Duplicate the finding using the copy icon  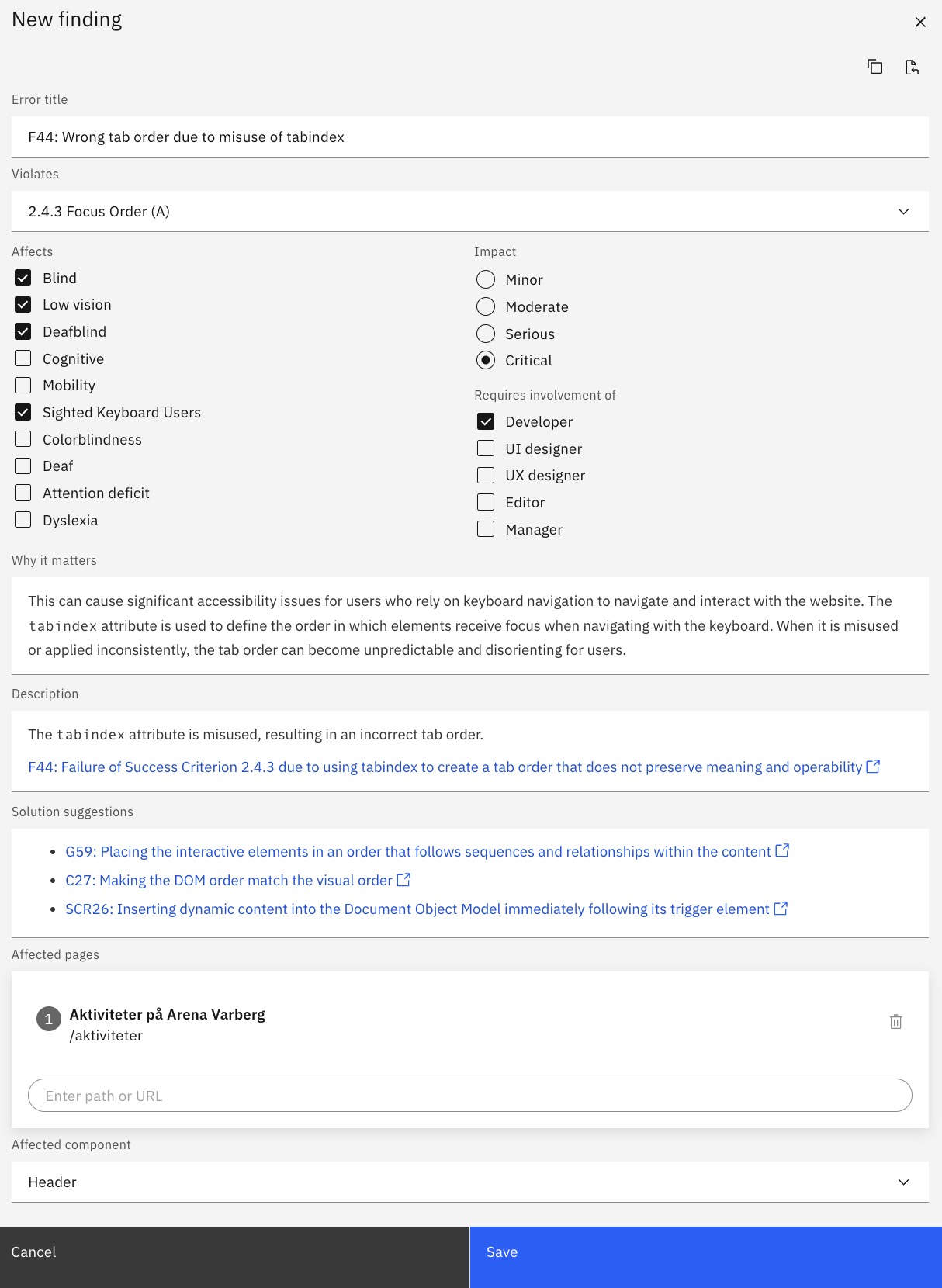(875, 68)
